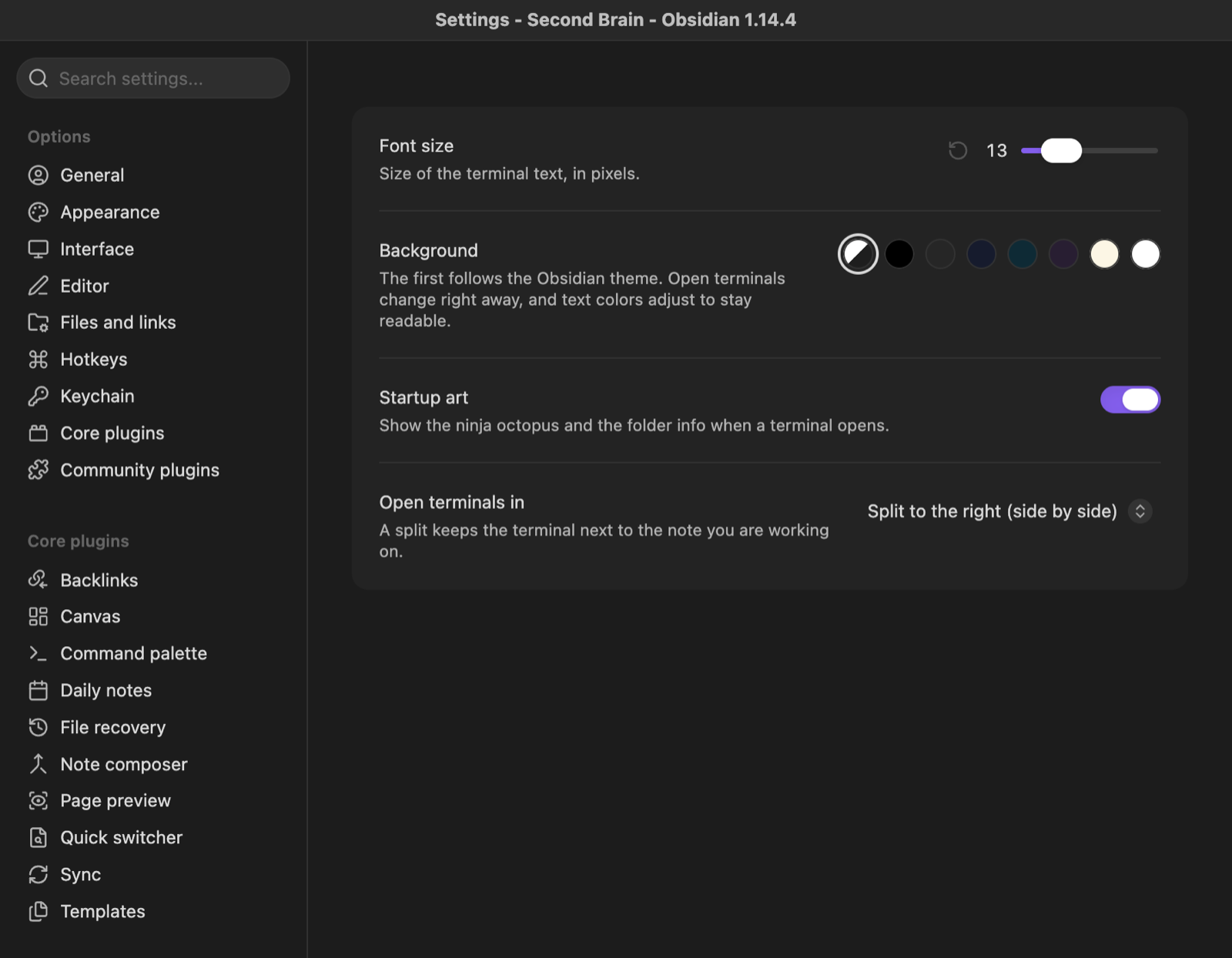
Task: Click the Templates copy icon
Action: tap(38, 912)
